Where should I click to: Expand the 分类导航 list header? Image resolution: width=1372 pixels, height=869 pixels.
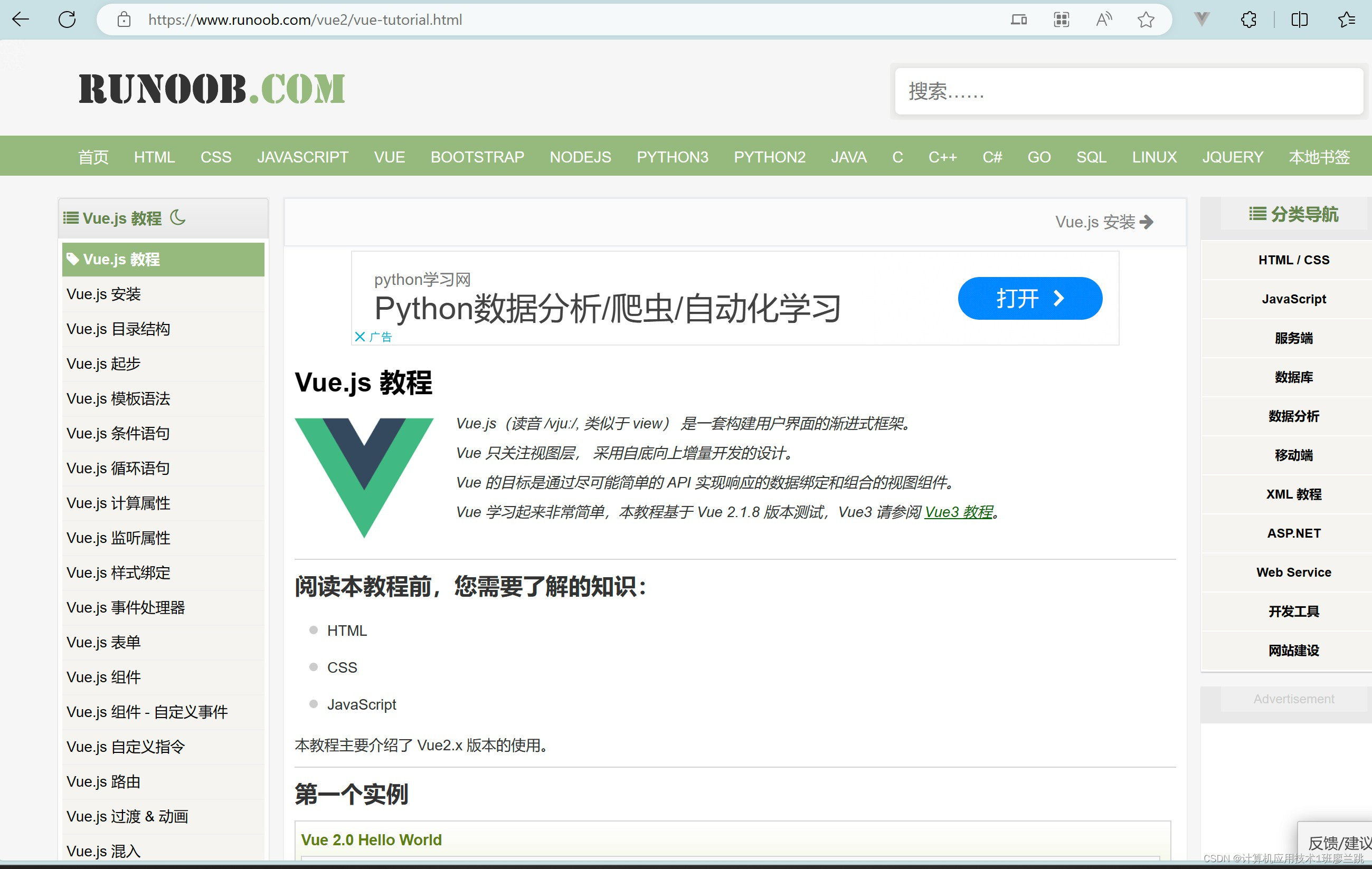[1293, 214]
